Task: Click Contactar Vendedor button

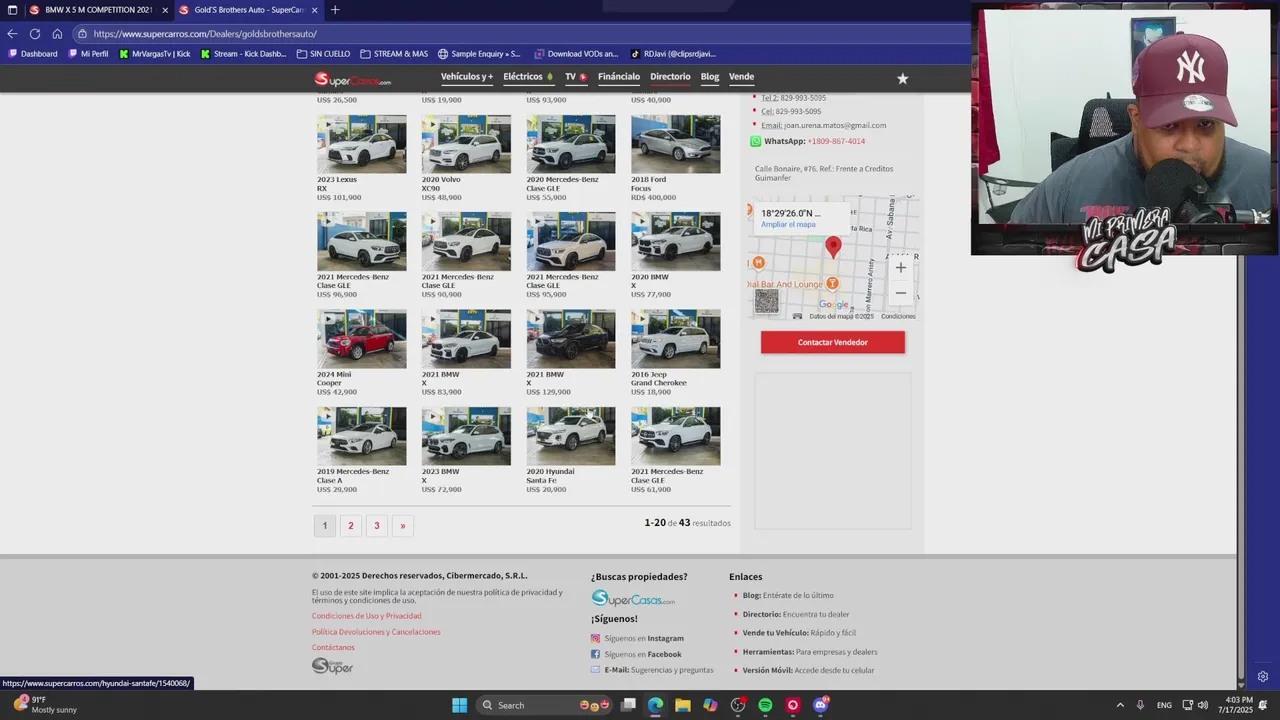Action: pos(833,342)
